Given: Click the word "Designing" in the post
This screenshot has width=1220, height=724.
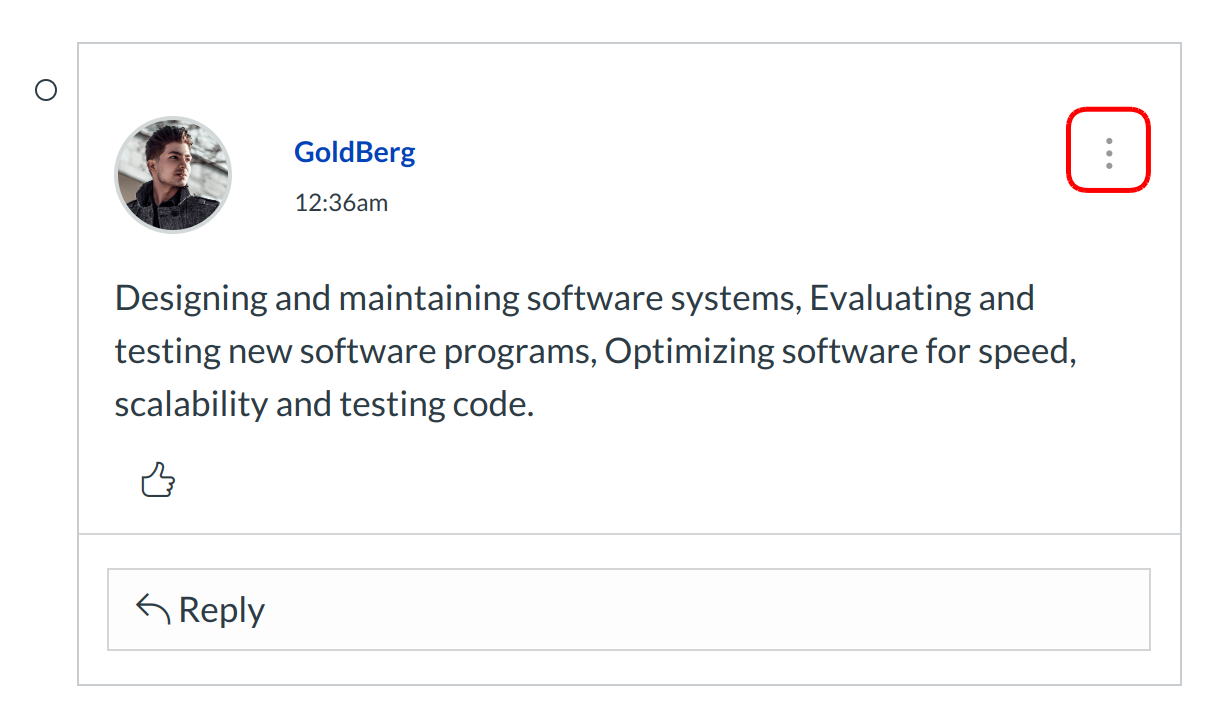Looking at the screenshot, I should (191, 298).
